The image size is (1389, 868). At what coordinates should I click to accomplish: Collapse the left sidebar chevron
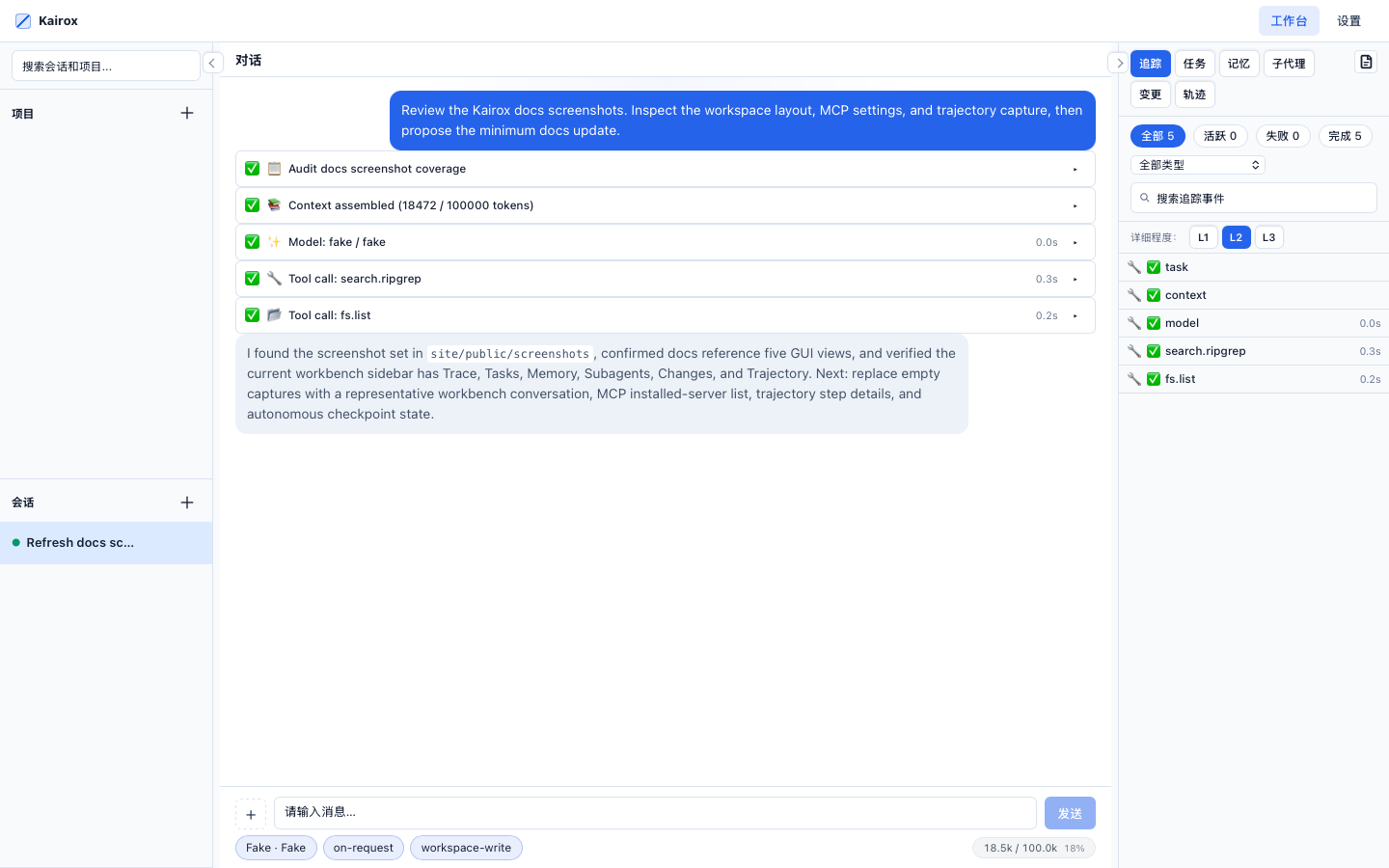pos(212,63)
